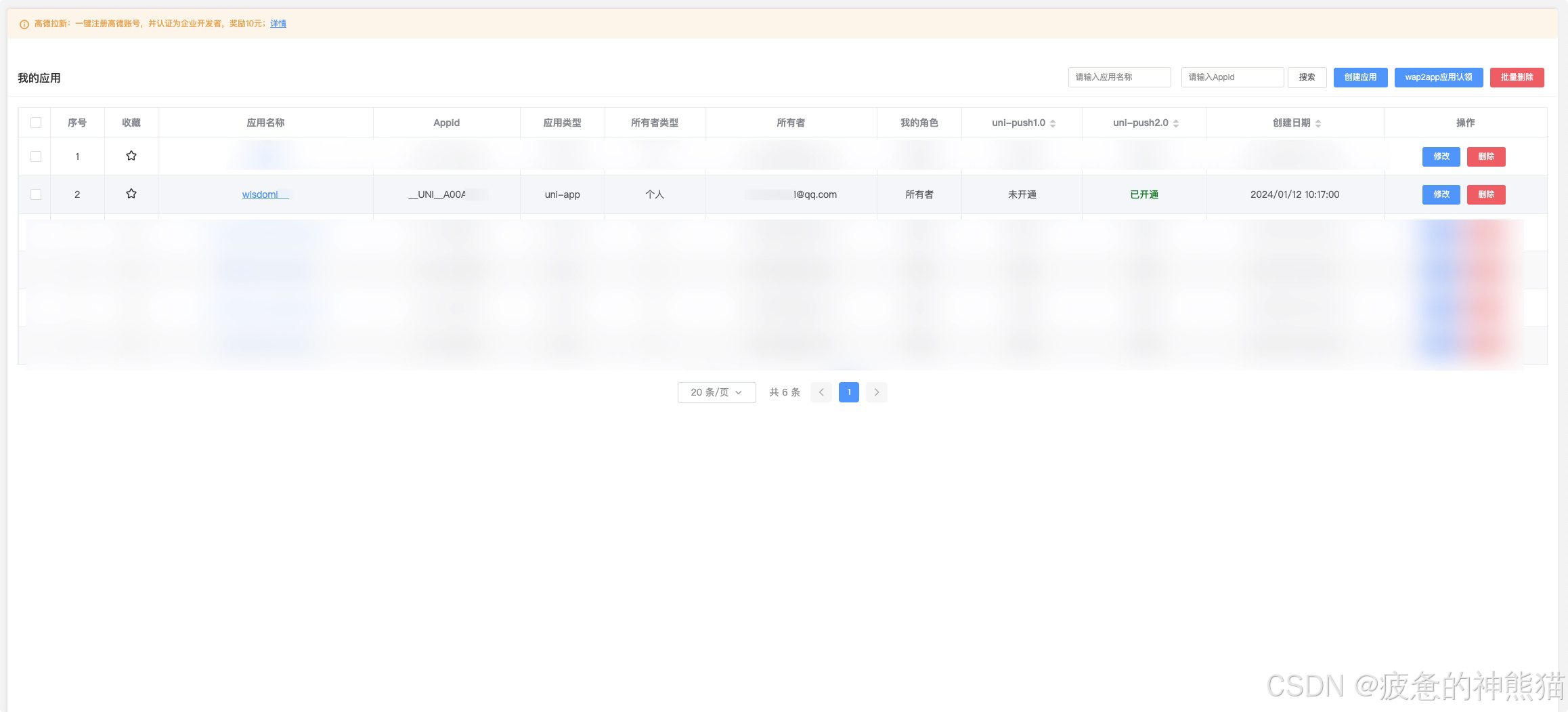Viewport: 1568px width, 712px height.
Task: Star the first application as favorite
Action: 131,156
